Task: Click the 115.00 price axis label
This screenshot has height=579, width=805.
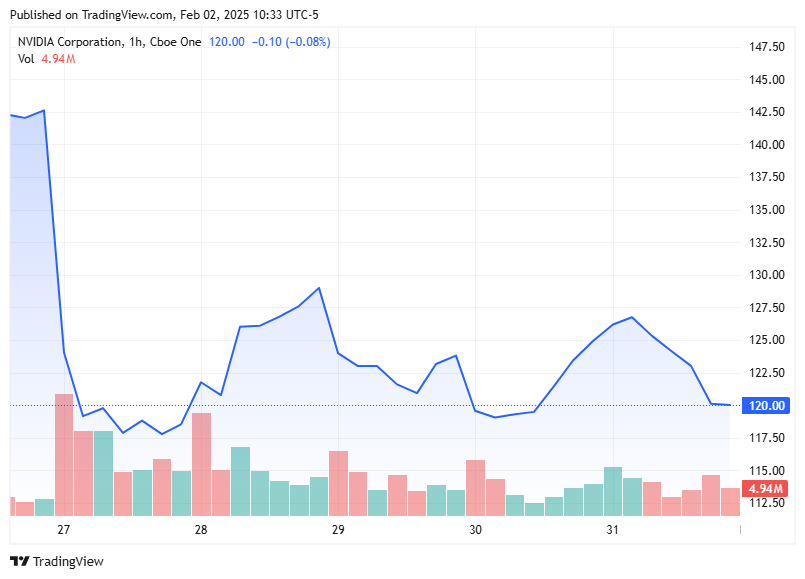Action: click(x=766, y=471)
